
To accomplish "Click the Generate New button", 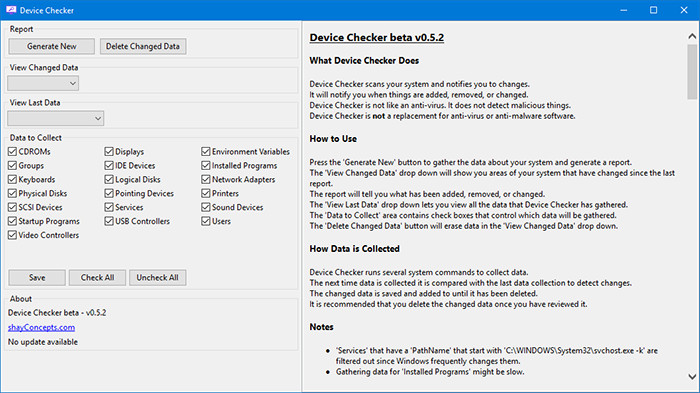I will 51,46.
